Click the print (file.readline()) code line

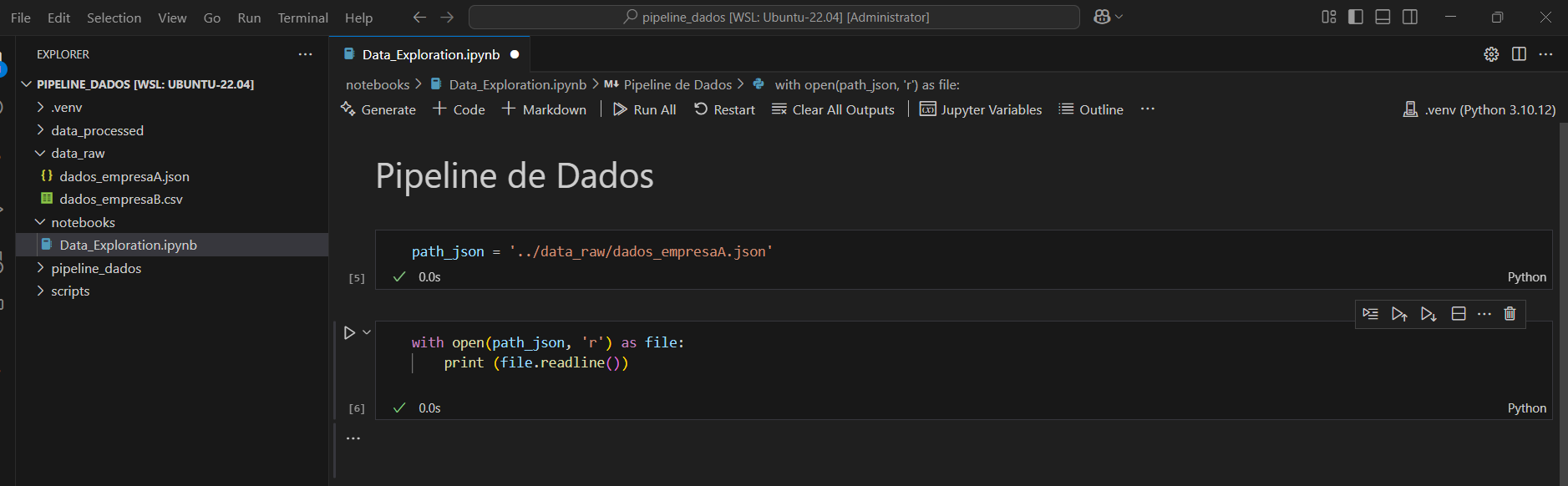point(535,362)
